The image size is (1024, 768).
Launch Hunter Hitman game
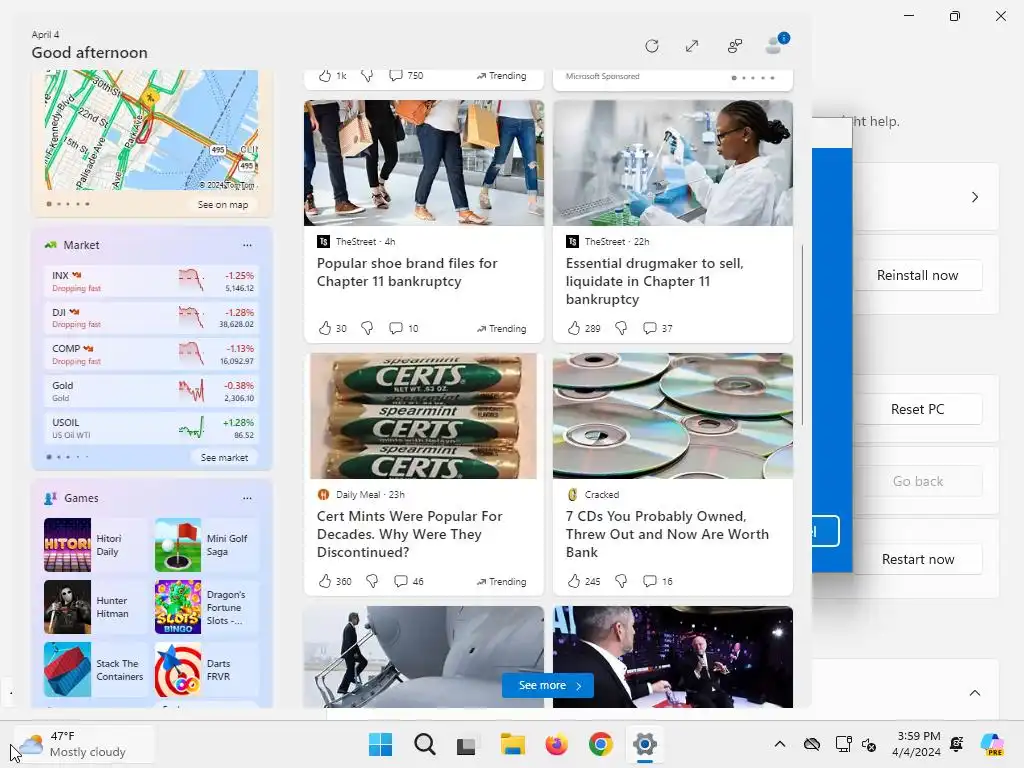(x=95, y=607)
